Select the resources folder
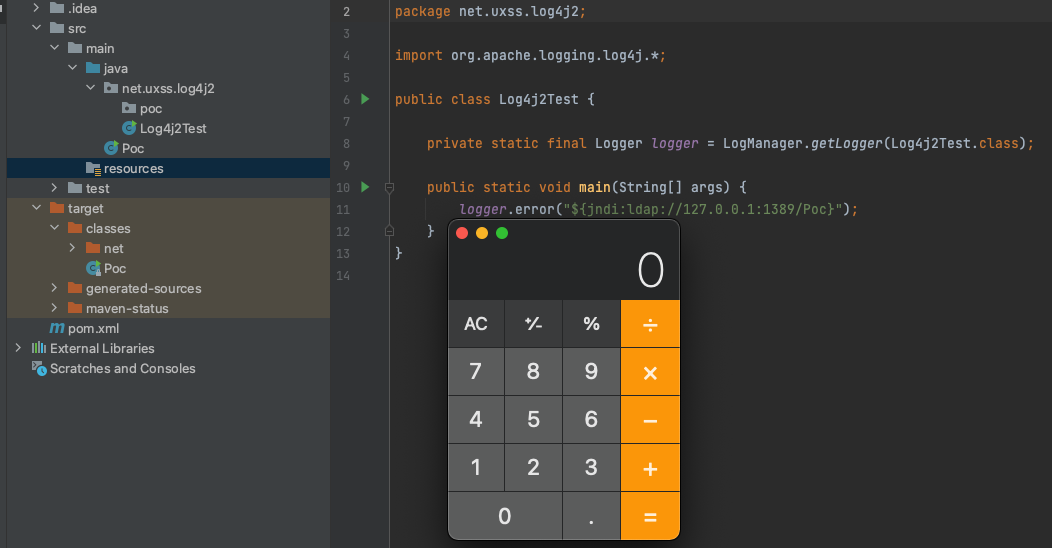The height and width of the screenshot is (548, 1052). pos(133,168)
